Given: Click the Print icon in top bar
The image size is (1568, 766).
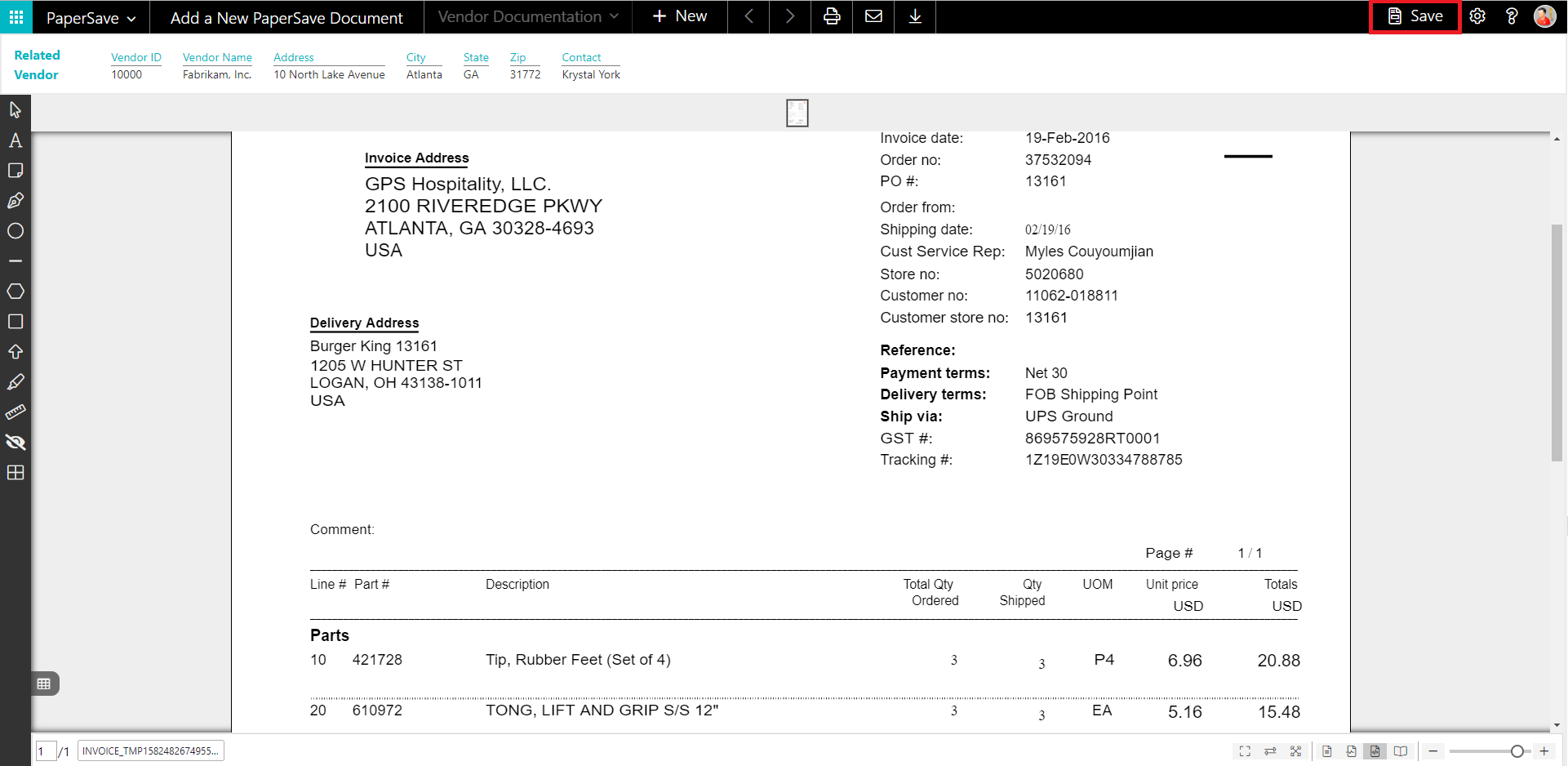Looking at the screenshot, I should tap(832, 16).
